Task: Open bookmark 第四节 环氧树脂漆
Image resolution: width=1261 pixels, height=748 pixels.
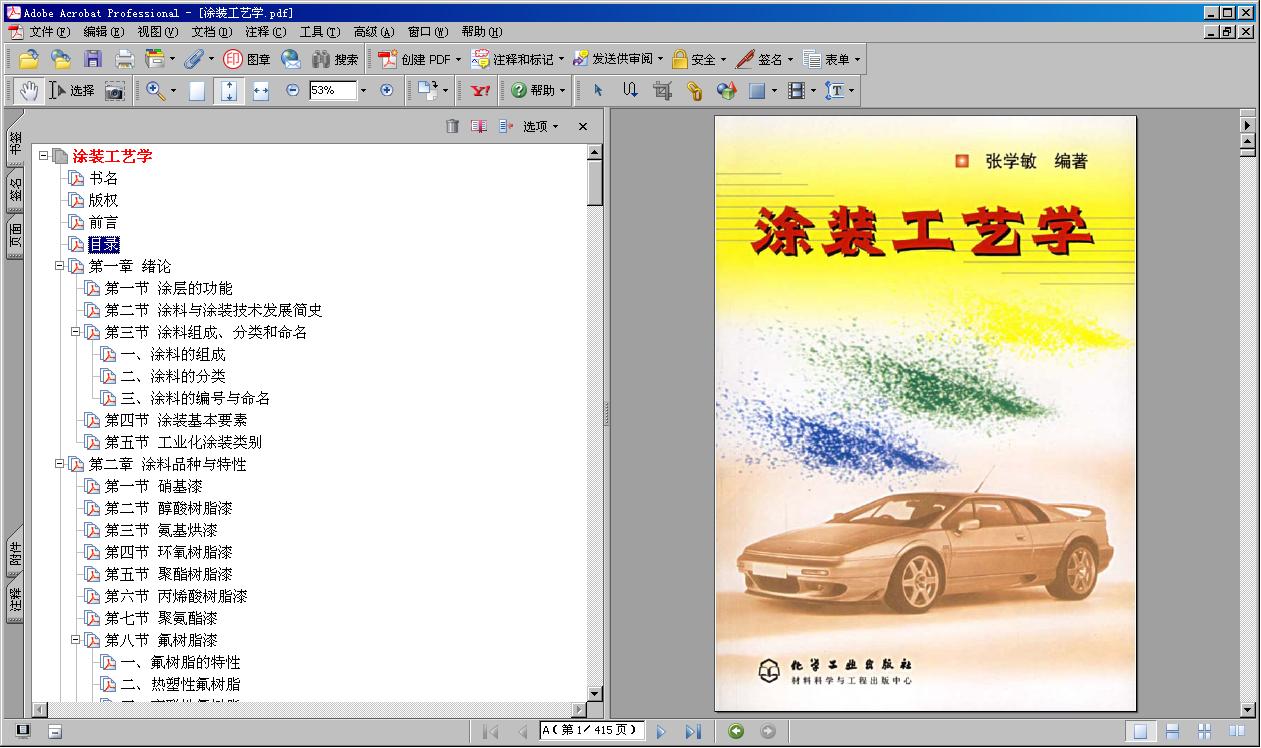Action: point(168,552)
